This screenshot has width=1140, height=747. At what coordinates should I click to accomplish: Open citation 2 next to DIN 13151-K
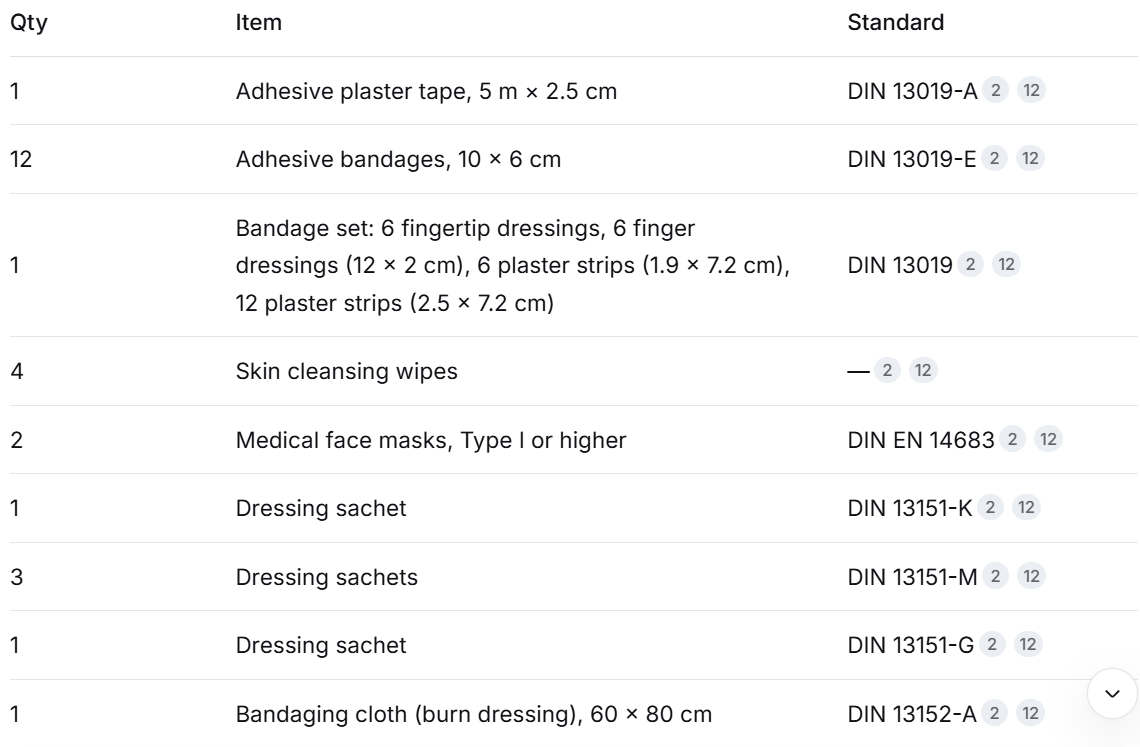(x=990, y=507)
